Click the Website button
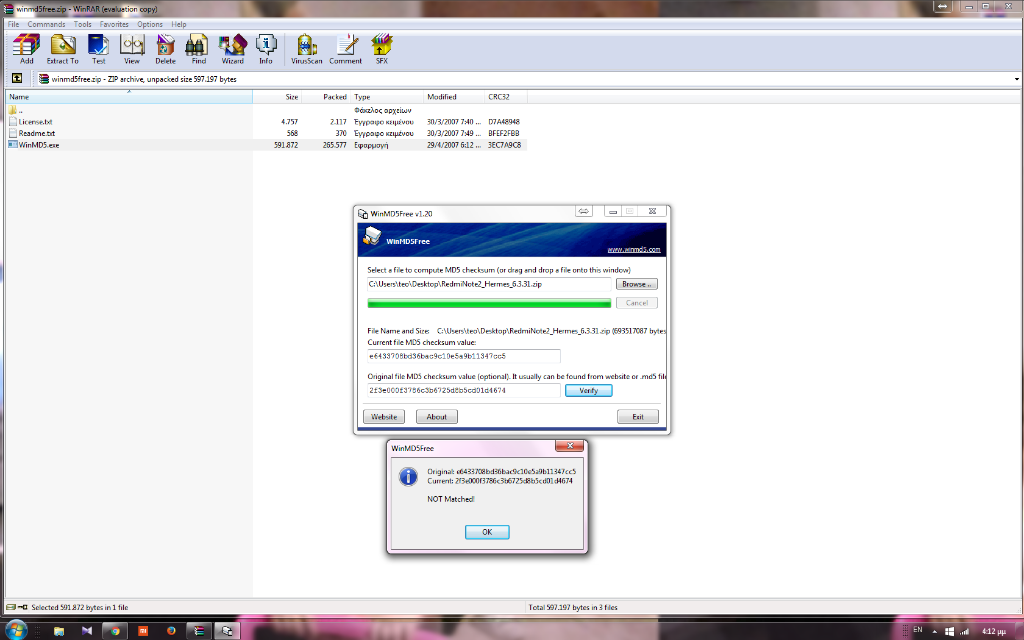The image size is (1024, 640). click(384, 417)
